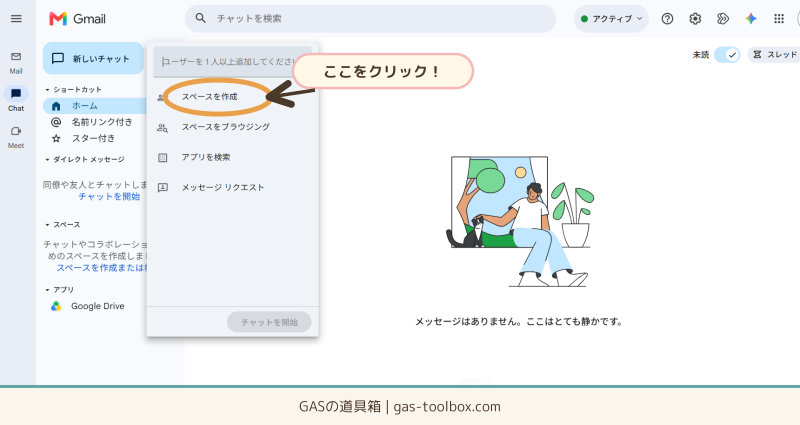Image resolution: width=800 pixels, height=425 pixels.
Task: Click チャットを開始 link in sidebar
Action: 109,196
